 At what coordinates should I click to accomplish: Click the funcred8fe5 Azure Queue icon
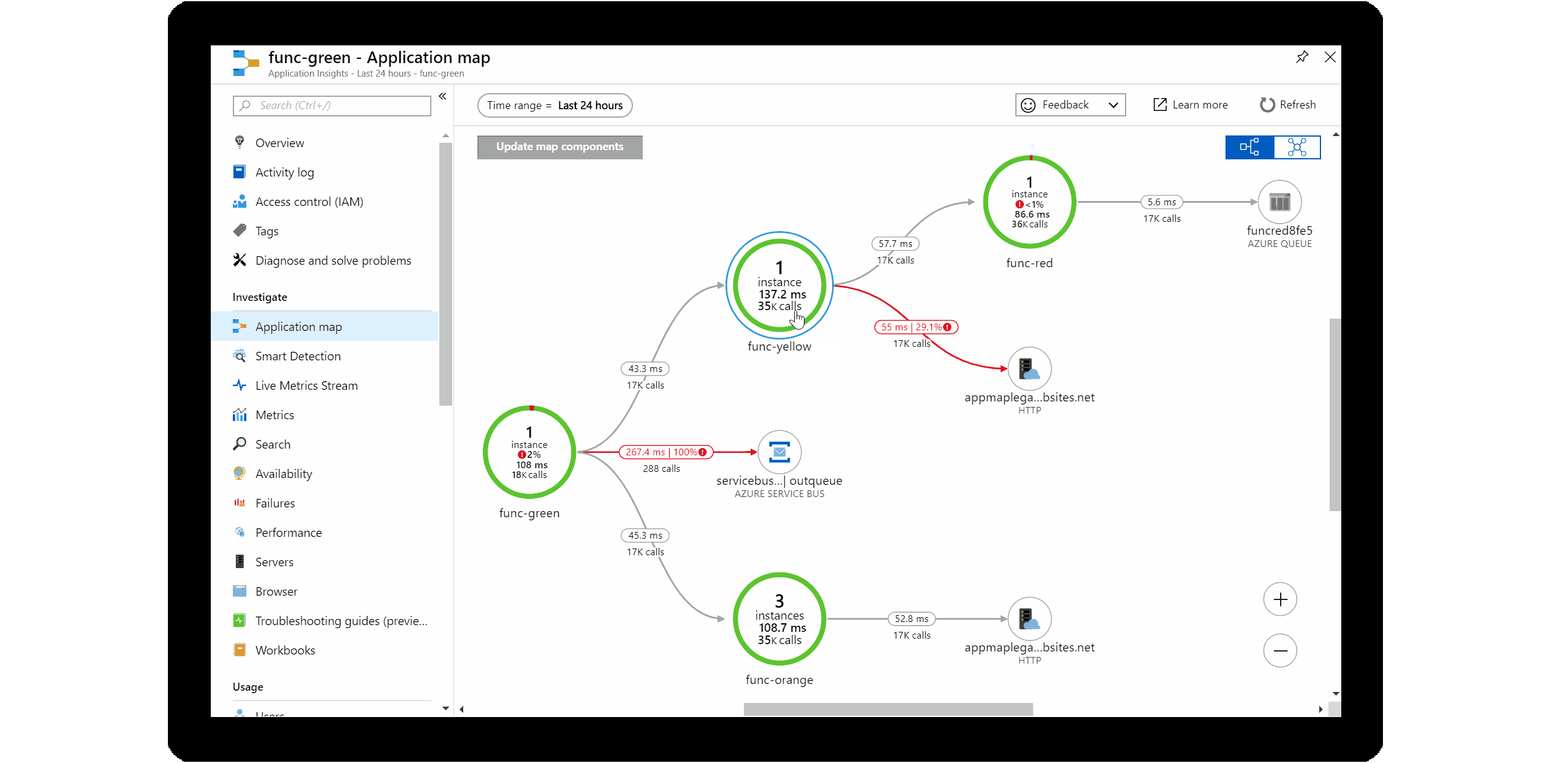(1279, 202)
